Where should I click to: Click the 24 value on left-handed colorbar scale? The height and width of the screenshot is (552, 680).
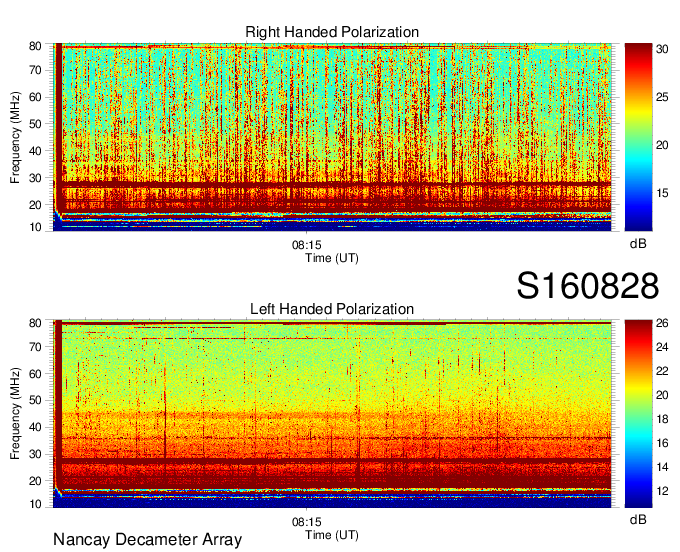(662, 347)
